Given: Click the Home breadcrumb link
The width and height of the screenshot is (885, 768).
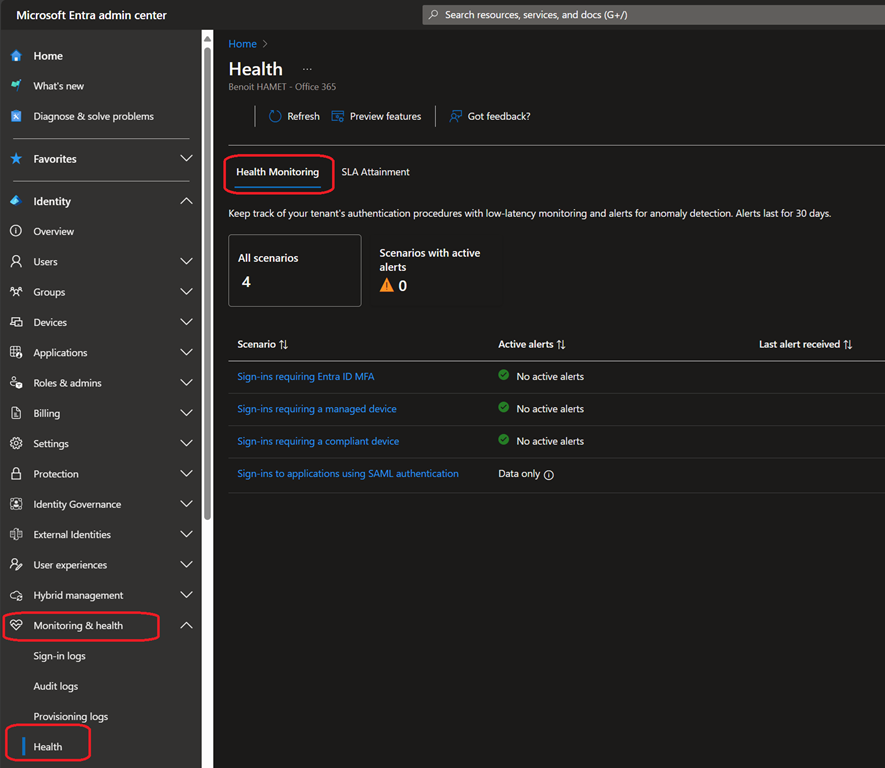Looking at the screenshot, I should click(x=242, y=44).
